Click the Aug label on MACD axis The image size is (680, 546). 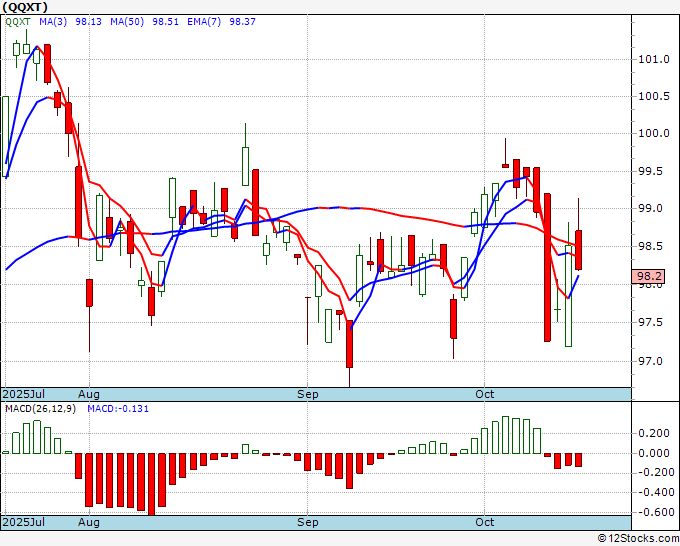coord(89,522)
